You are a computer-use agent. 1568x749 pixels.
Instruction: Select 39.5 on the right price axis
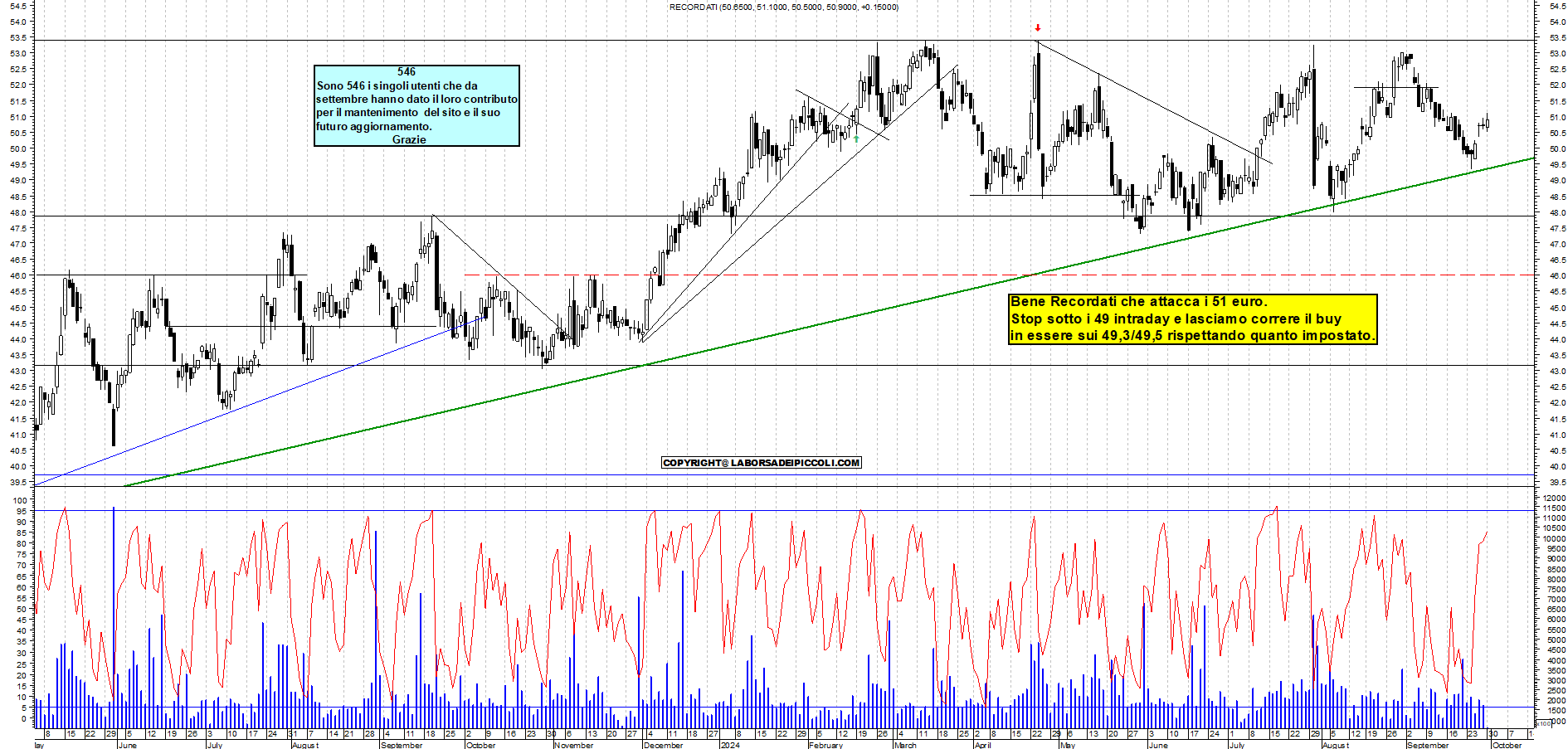(x=1557, y=483)
